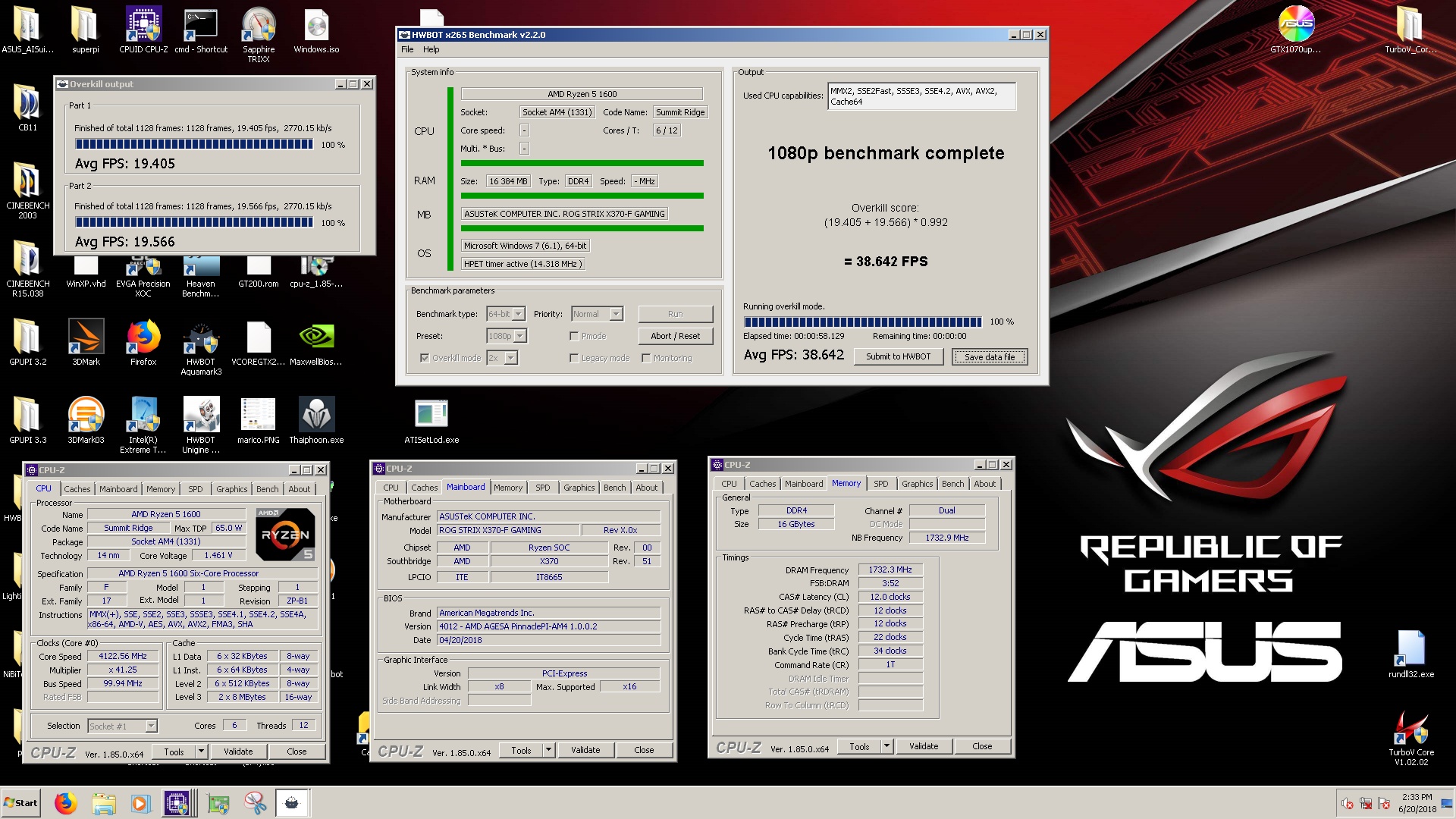Open Sapphire TRIXX desktop icon
1456x819 pixels.
[259, 35]
